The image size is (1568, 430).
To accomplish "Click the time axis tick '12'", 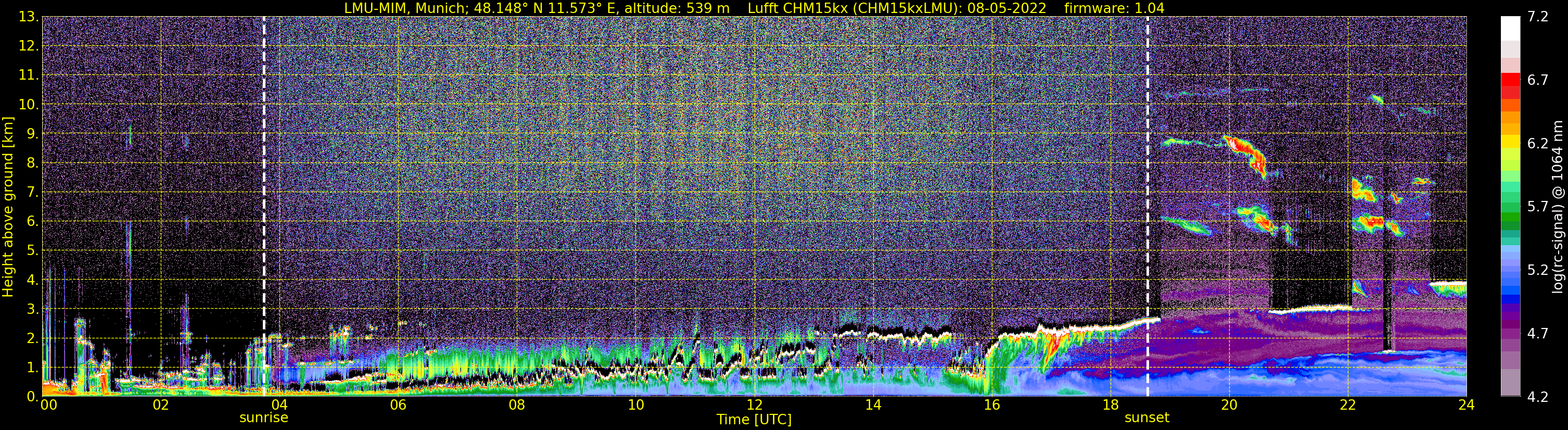I will pyautogui.click(x=754, y=405).
